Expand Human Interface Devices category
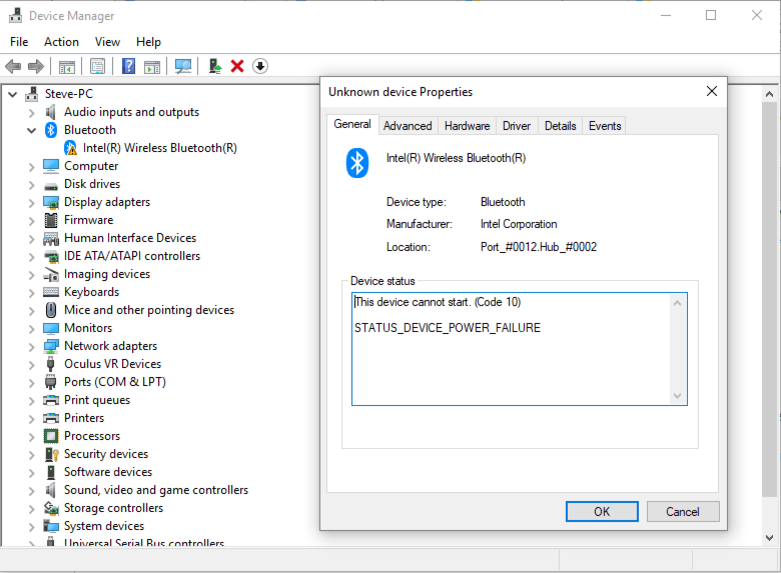This screenshot has height=573, width=781. tap(32, 239)
